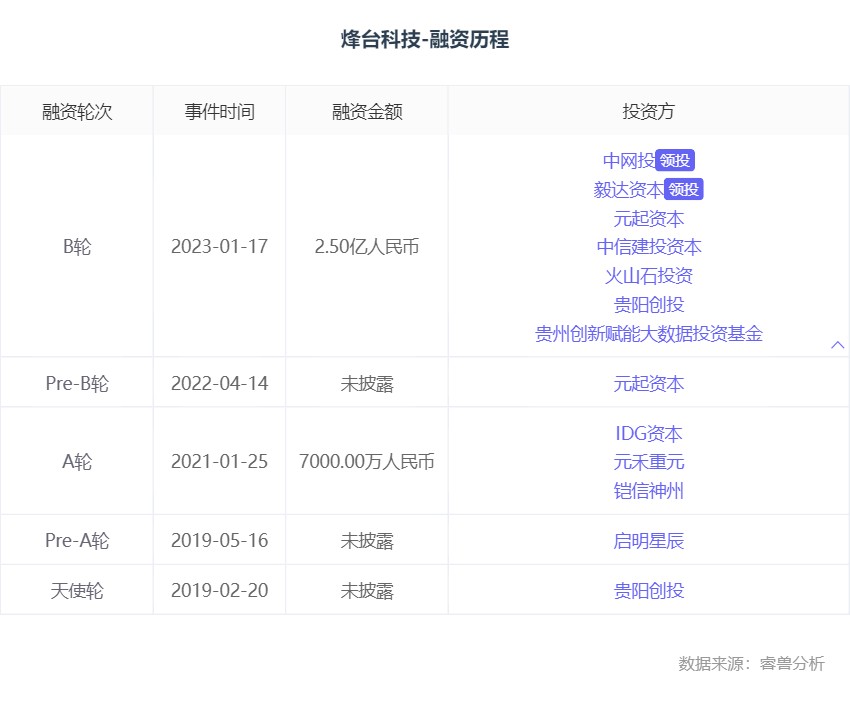Click the 事件时间 column header
This screenshot has height=706, width=850.
click(220, 112)
